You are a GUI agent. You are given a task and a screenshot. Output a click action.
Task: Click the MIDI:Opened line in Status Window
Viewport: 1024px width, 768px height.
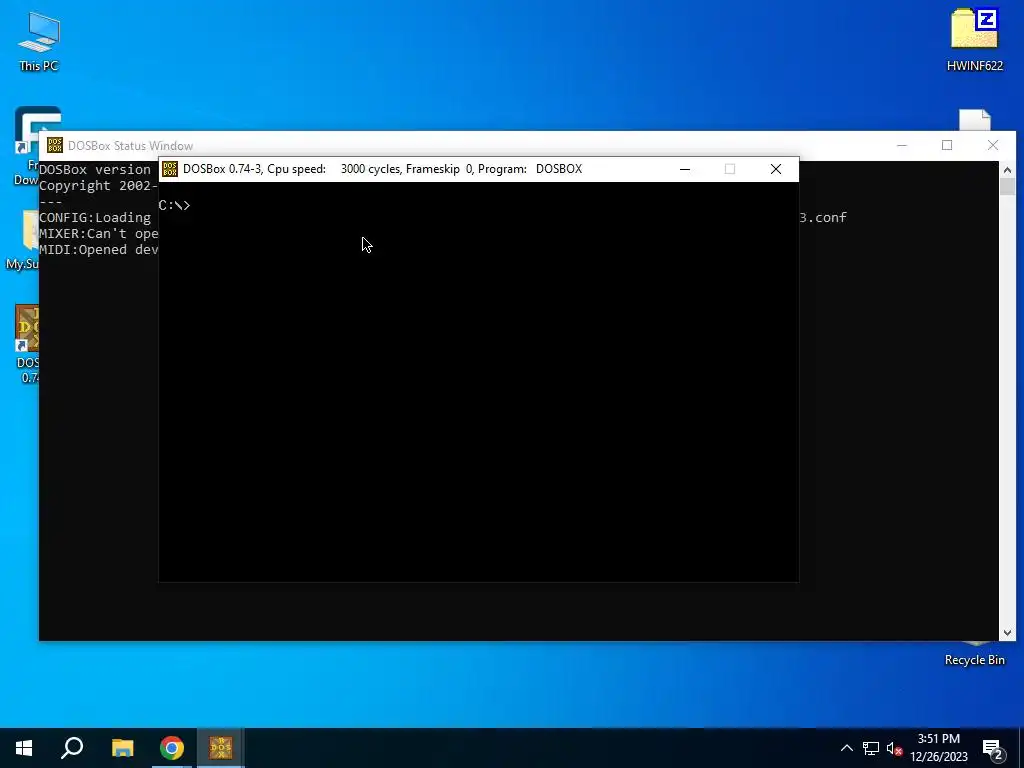click(x=99, y=249)
